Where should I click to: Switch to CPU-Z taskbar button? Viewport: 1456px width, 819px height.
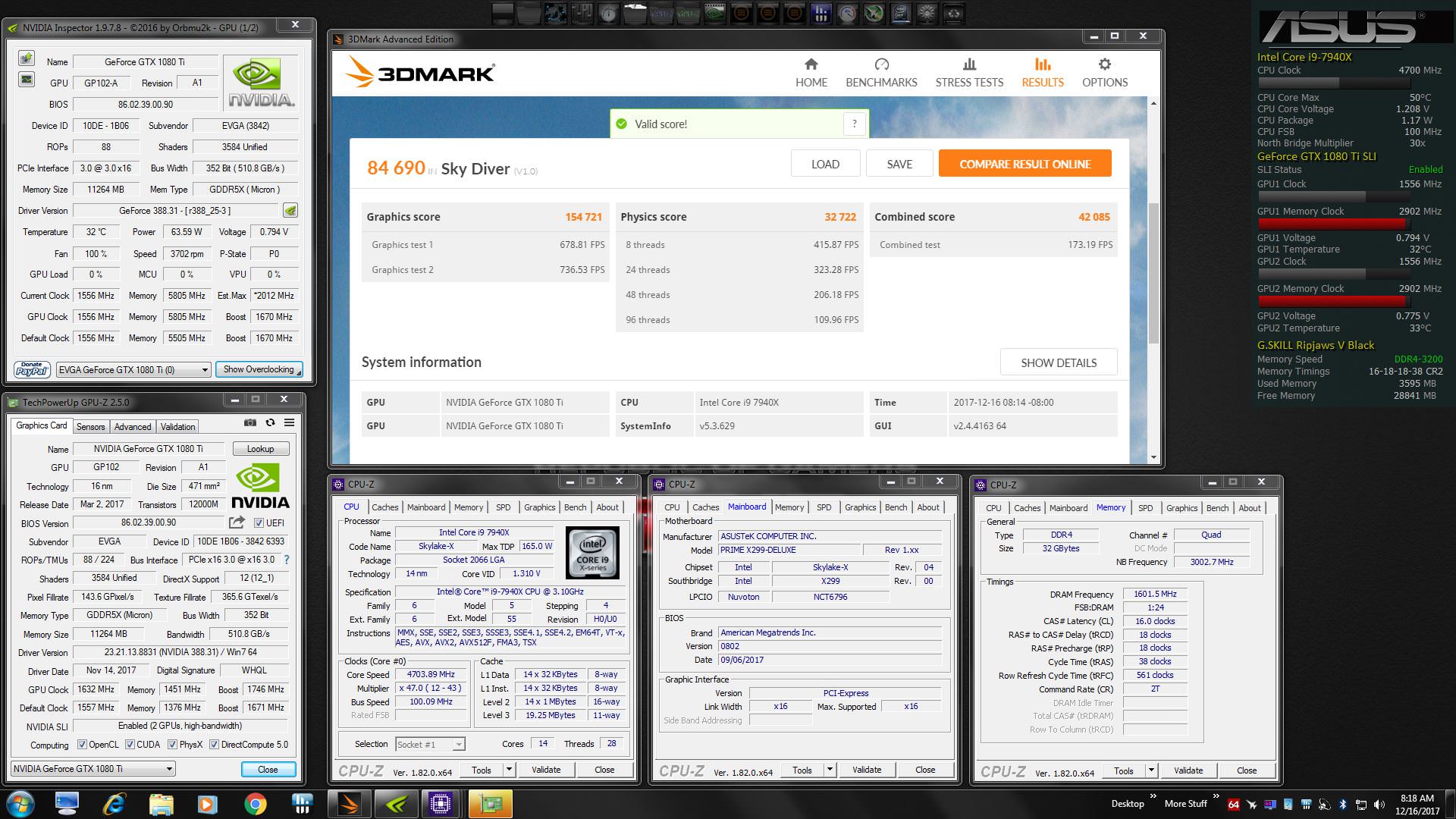click(x=441, y=804)
